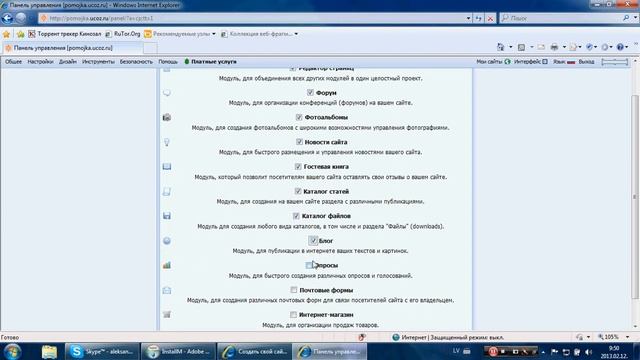Click the Windows Start button

[x=12, y=351]
